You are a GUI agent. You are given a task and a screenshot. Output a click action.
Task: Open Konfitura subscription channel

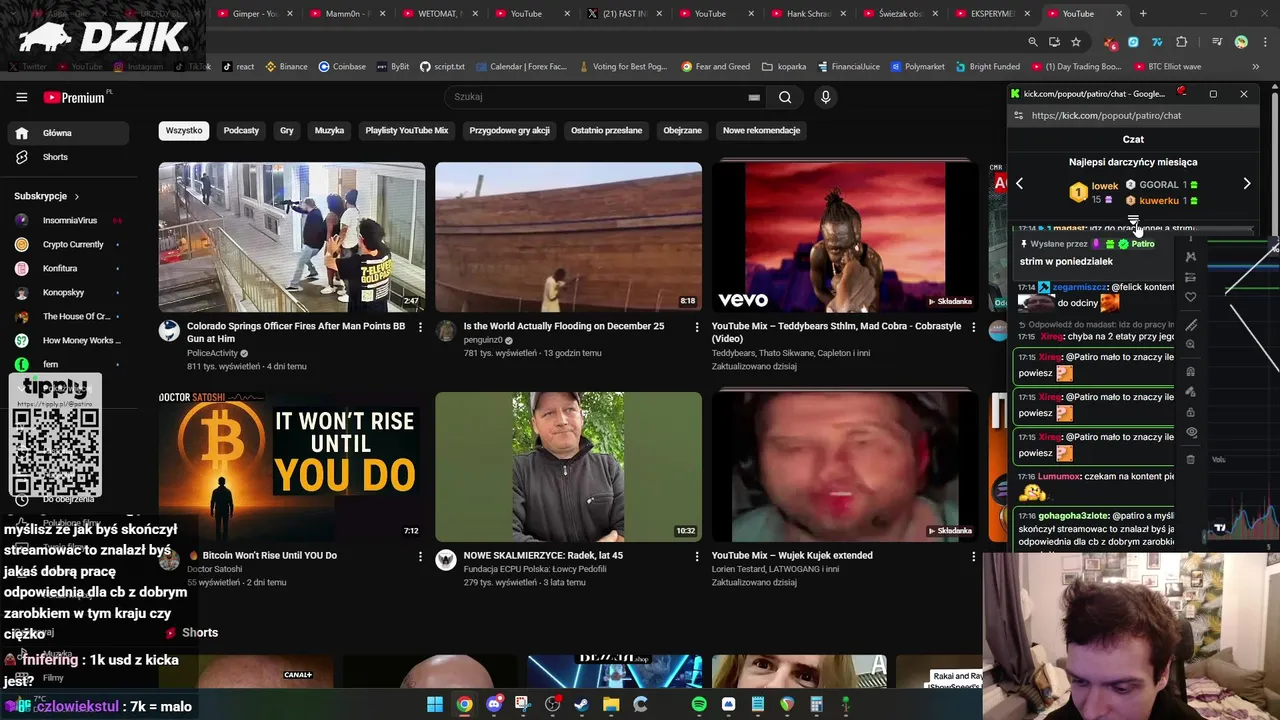(x=60, y=268)
